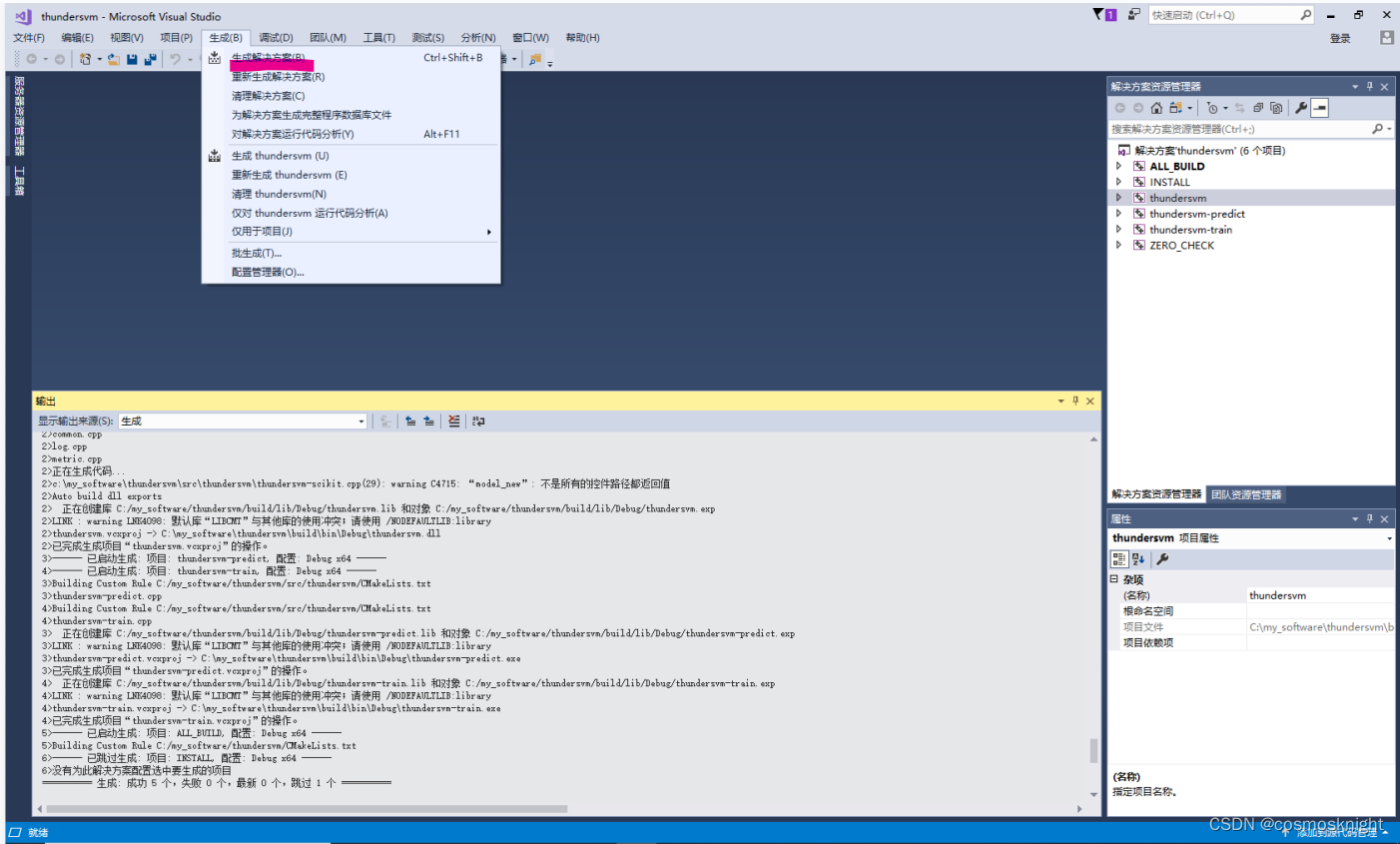Screen dimensions: 1400x844
Task: Toggle auto-hide pin on the Output window
Action: tap(1074, 401)
